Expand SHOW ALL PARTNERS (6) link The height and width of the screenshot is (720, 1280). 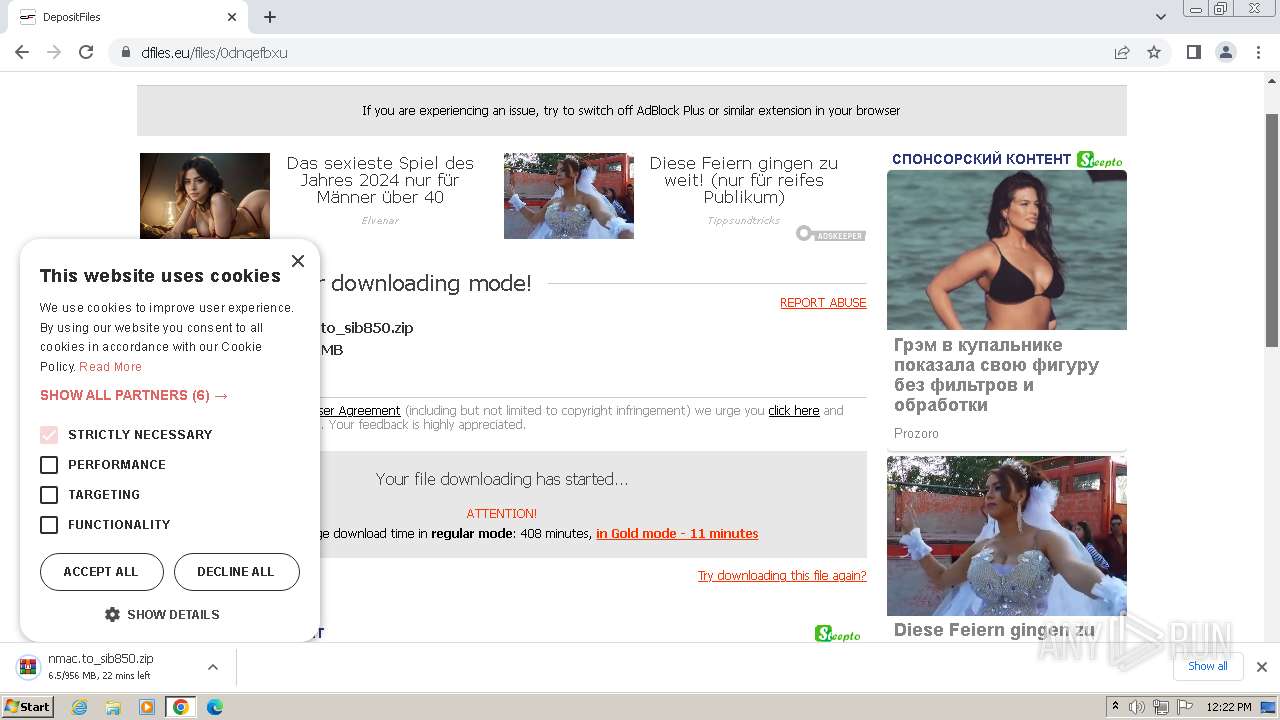pyautogui.click(x=134, y=395)
